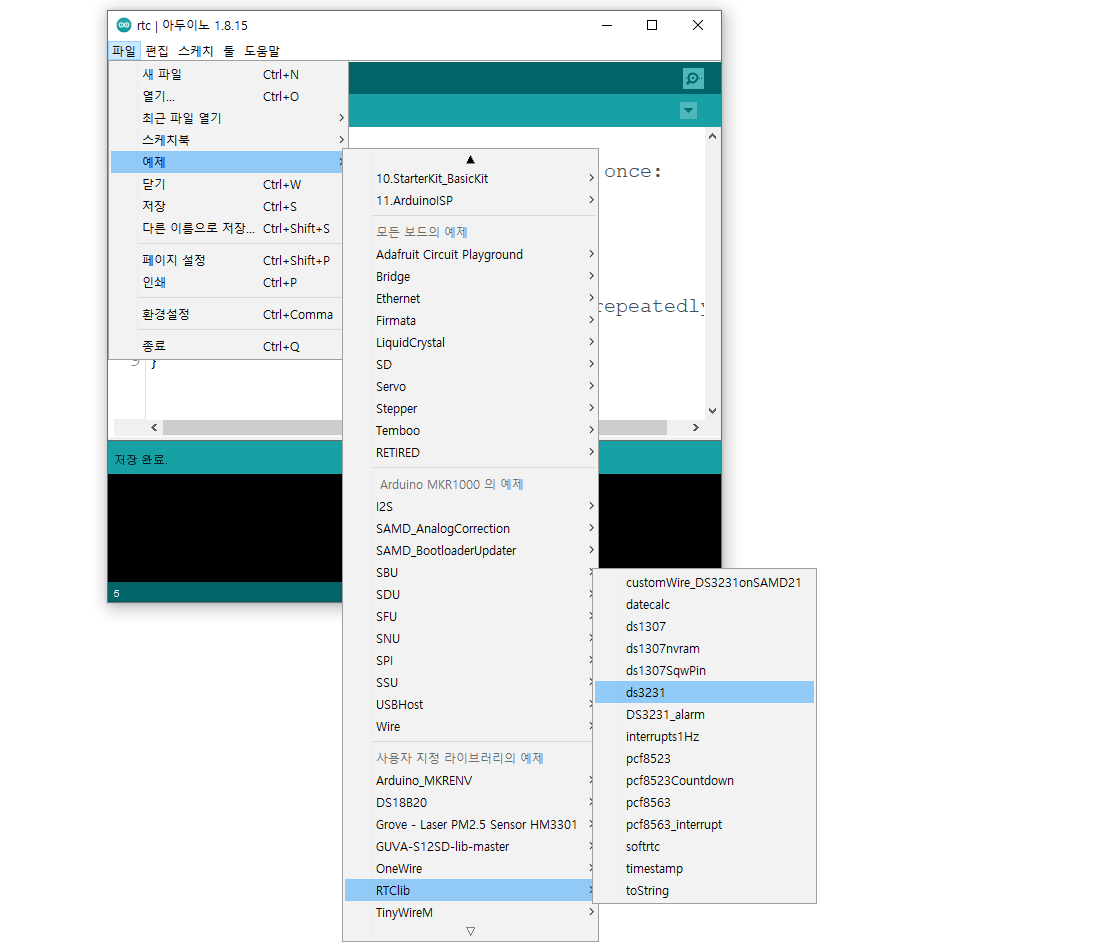The image size is (1112, 945).
Task: Choose 저장 in the file menu
Action: [228, 206]
